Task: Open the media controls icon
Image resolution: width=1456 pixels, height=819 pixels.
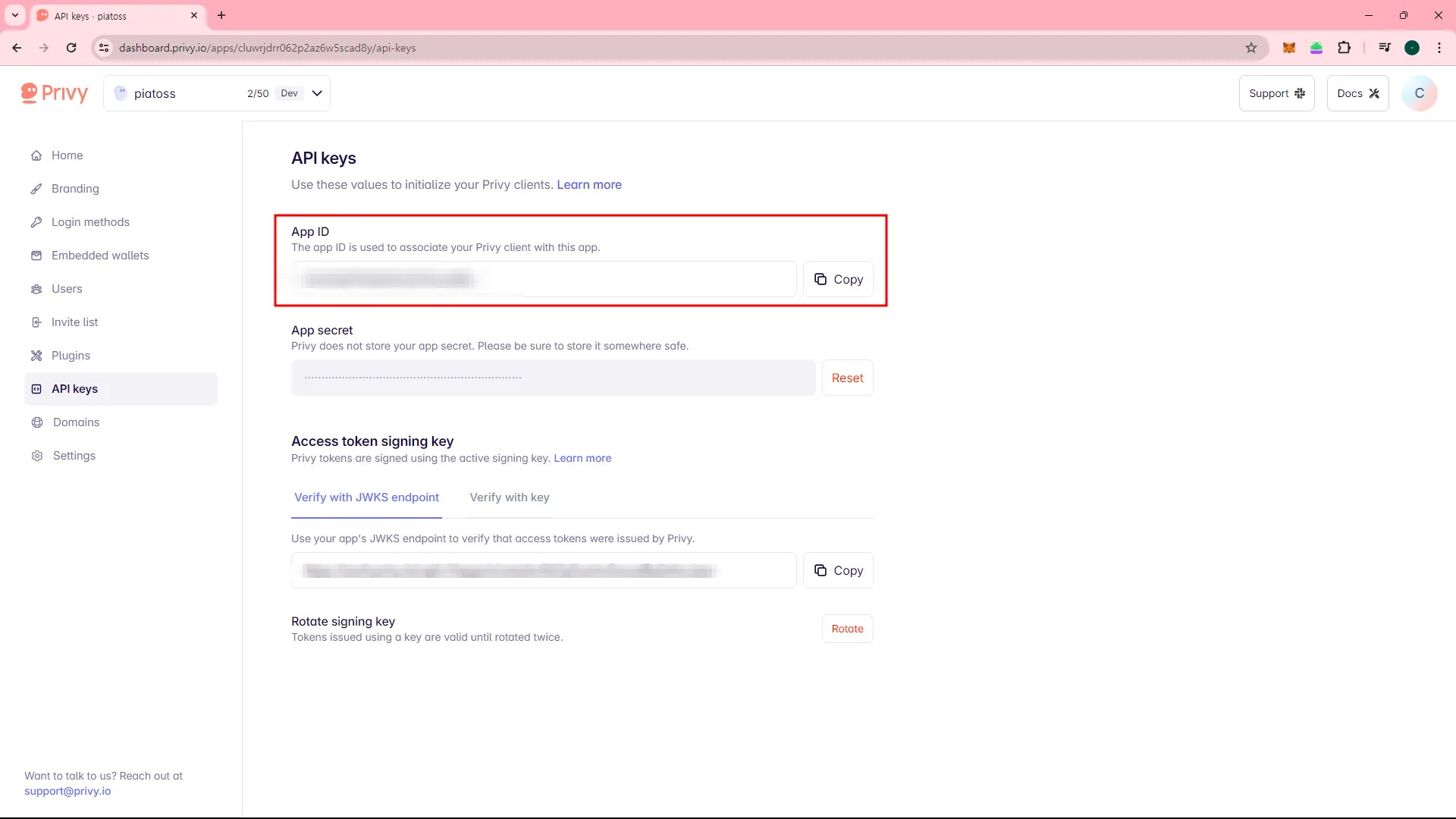Action: pyautogui.click(x=1385, y=48)
